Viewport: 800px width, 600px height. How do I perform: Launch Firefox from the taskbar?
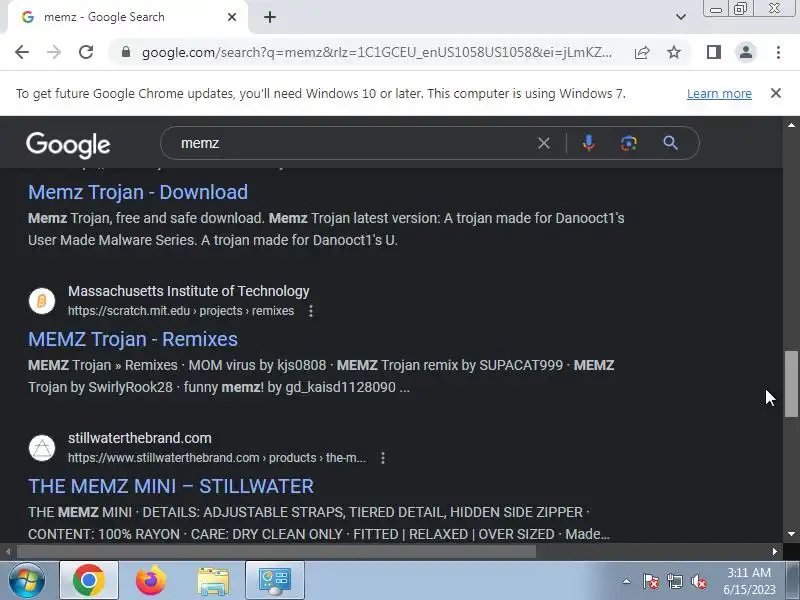pos(151,581)
